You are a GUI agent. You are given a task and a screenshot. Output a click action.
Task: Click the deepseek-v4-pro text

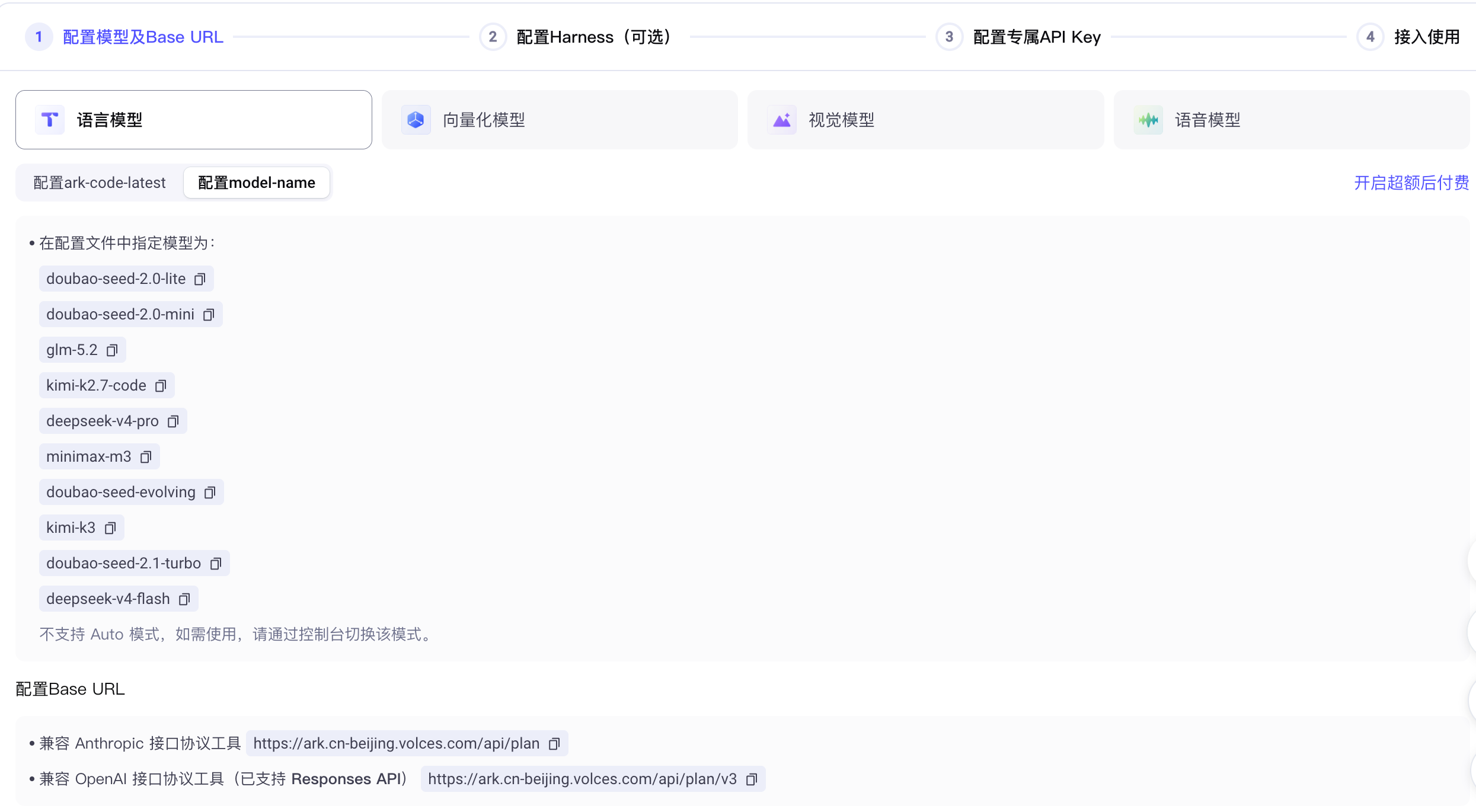103,421
